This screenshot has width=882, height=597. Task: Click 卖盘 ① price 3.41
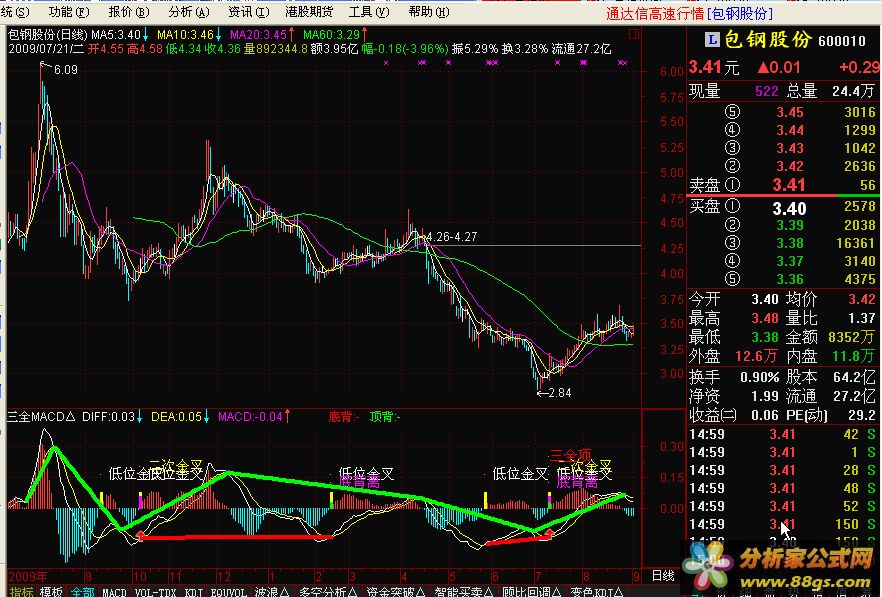(x=789, y=185)
